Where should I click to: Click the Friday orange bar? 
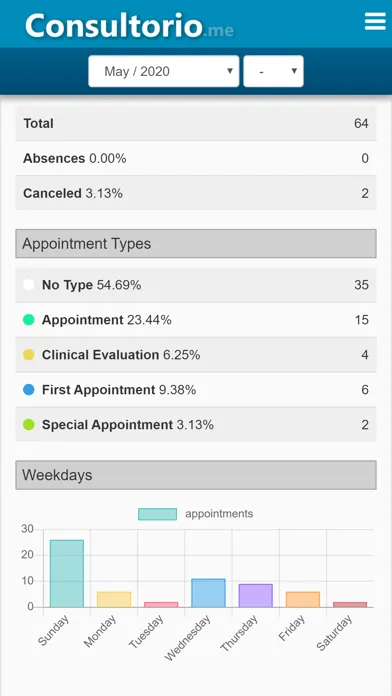click(303, 599)
